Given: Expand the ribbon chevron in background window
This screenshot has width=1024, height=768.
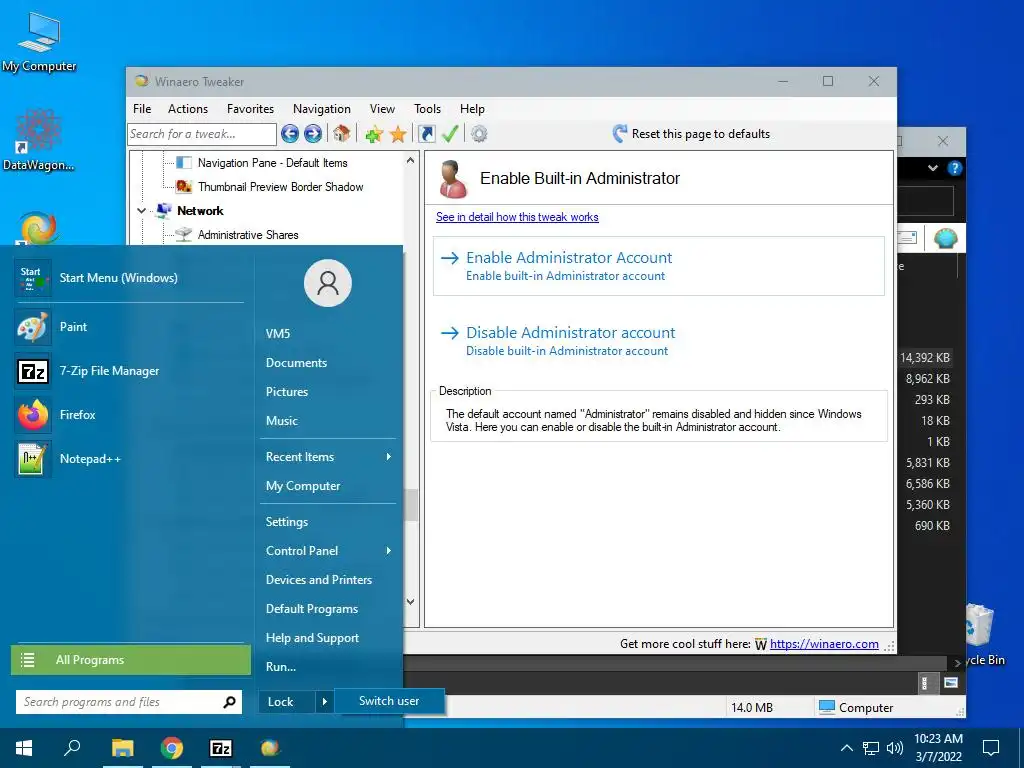Looking at the screenshot, I should click(x=933, y=168).
